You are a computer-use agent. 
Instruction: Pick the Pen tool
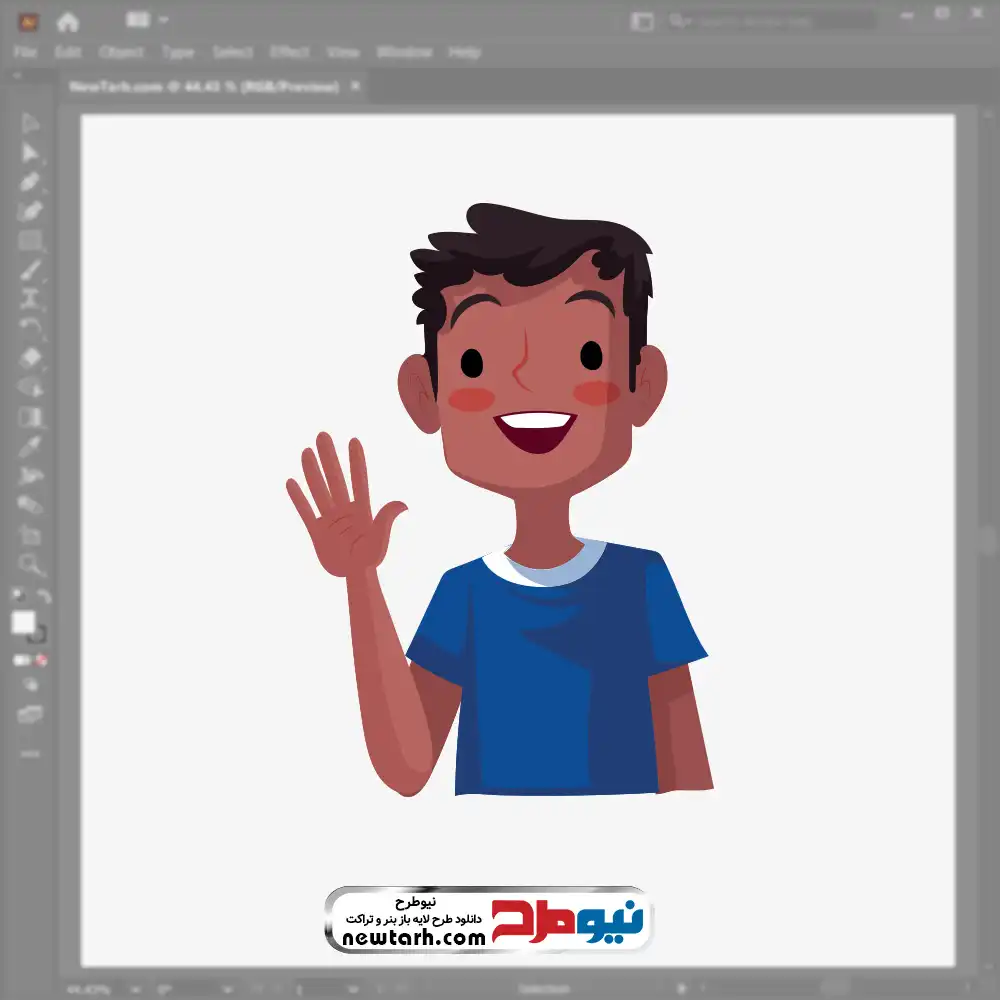pyautogui.click(x=30, y=182)
